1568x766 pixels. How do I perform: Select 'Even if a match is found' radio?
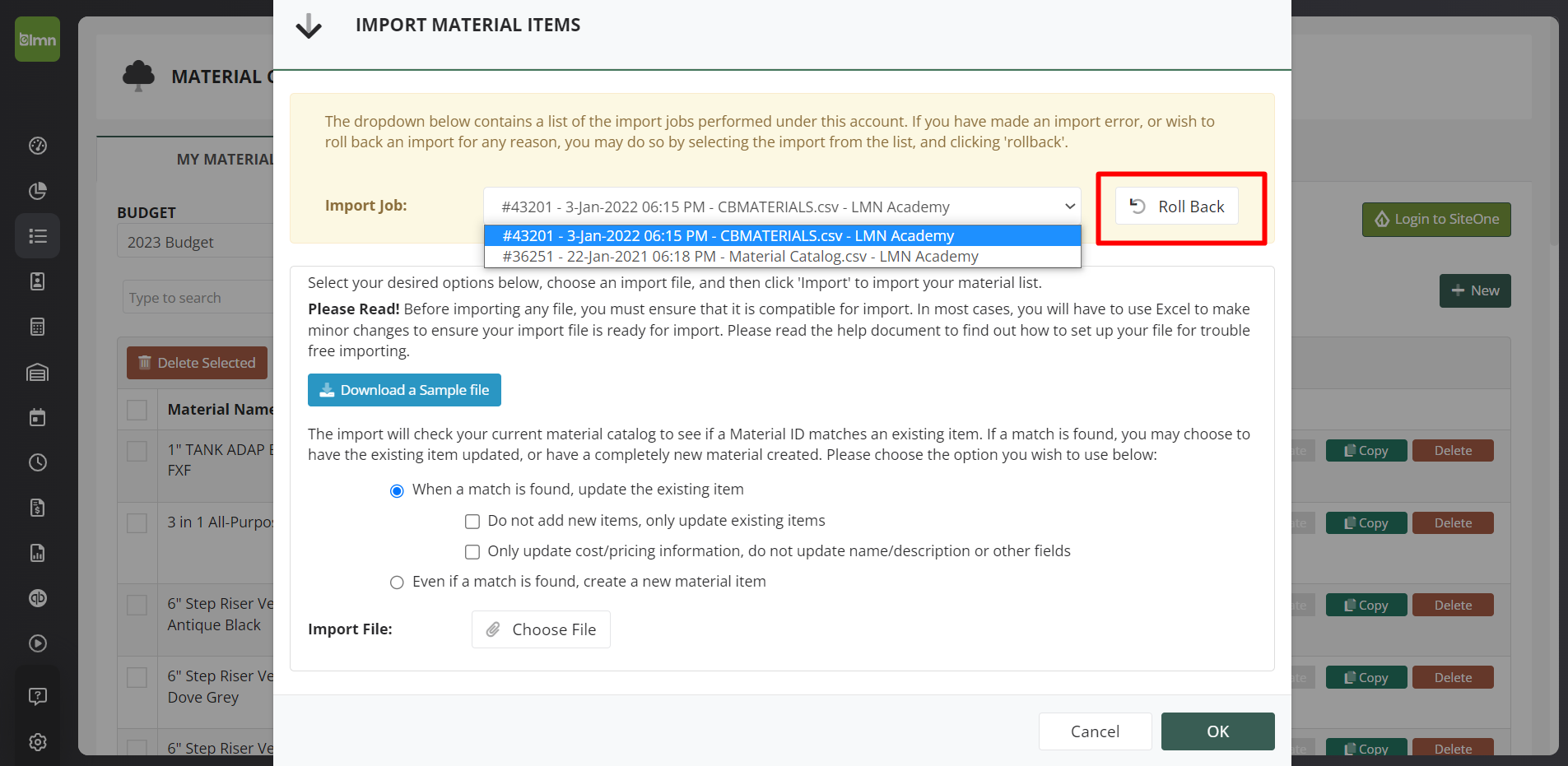(397, 583)
